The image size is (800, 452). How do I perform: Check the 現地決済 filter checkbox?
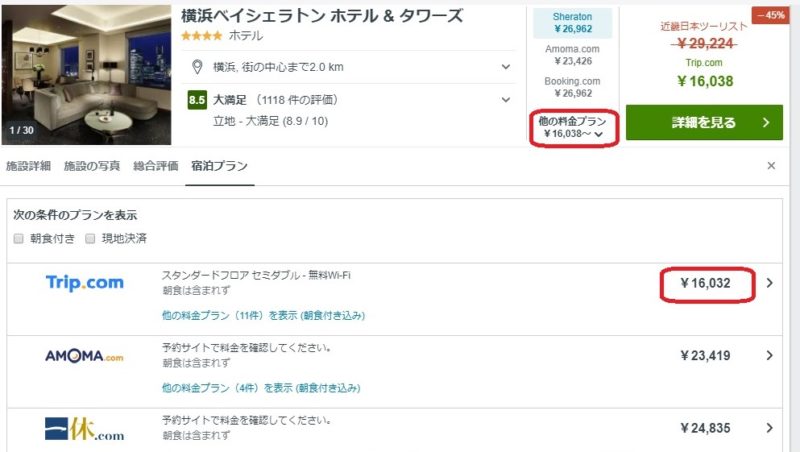pyautogui.click(x=90, y=238)
